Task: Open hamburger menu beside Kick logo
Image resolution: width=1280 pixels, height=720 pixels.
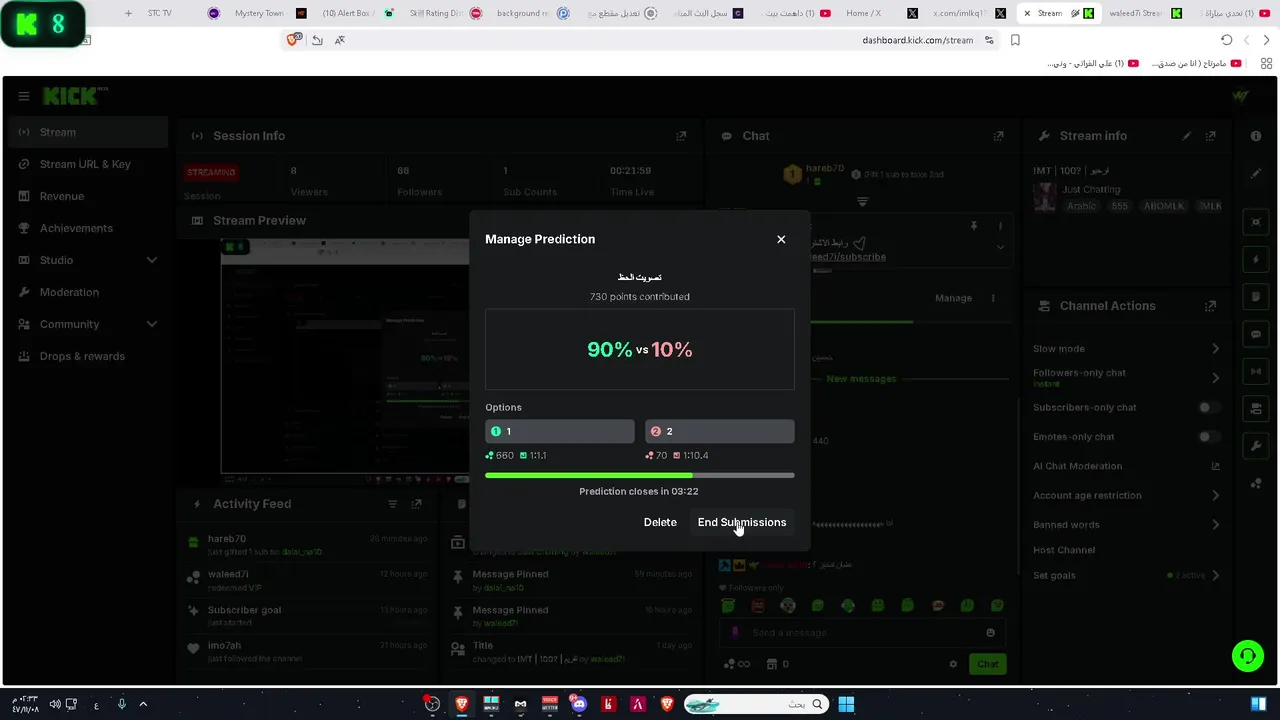Action: click(23, 96)
